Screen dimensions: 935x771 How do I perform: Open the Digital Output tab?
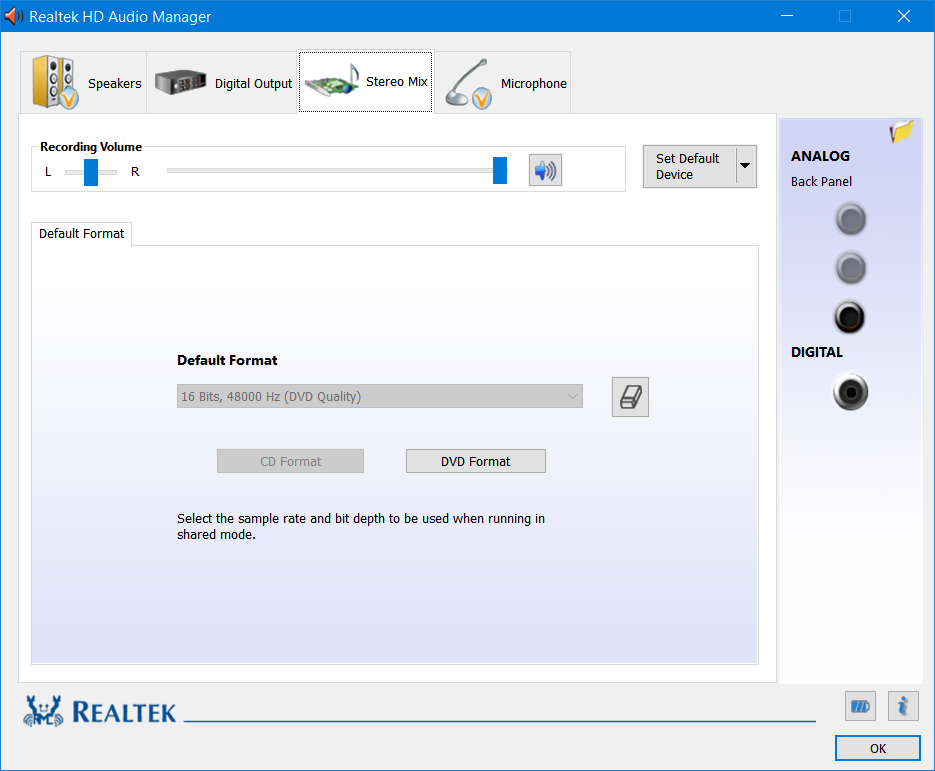(x=222, y=82)
